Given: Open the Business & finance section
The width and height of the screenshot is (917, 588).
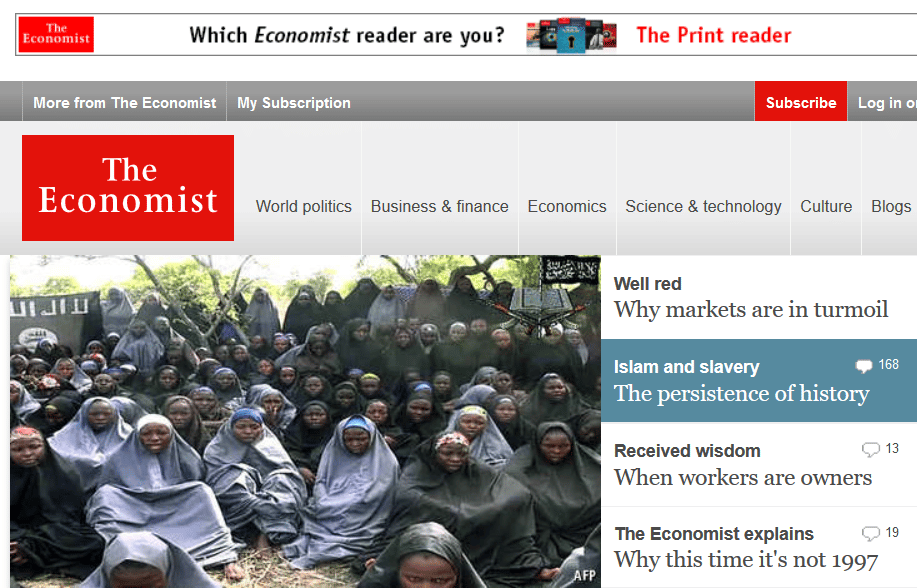Looking at the screenshot, I should (x=440, y=207).
